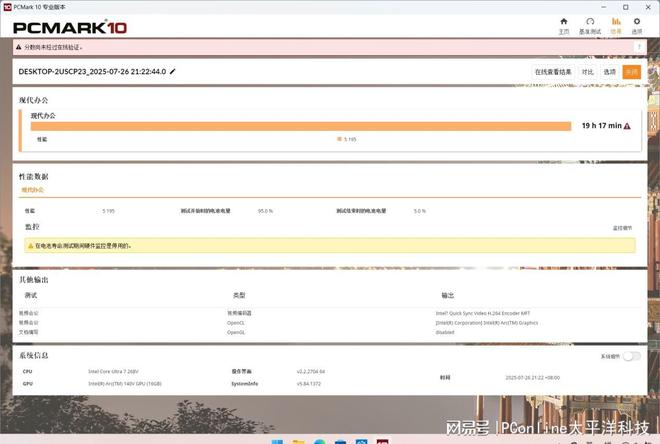The image size is (660, 444).
Task: Open the Windows Start menu on the taskbar
Action: click(277, 441)
